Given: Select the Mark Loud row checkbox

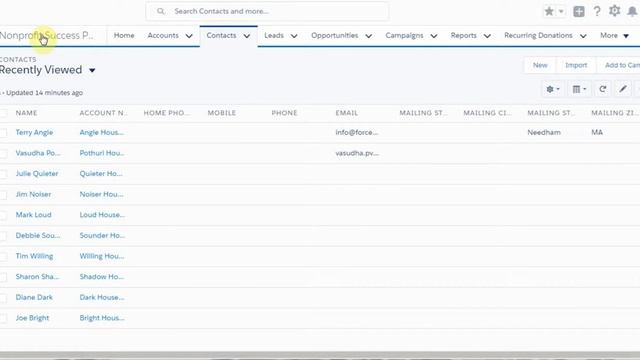Looking at the screenshot, I should click(3, 215).
